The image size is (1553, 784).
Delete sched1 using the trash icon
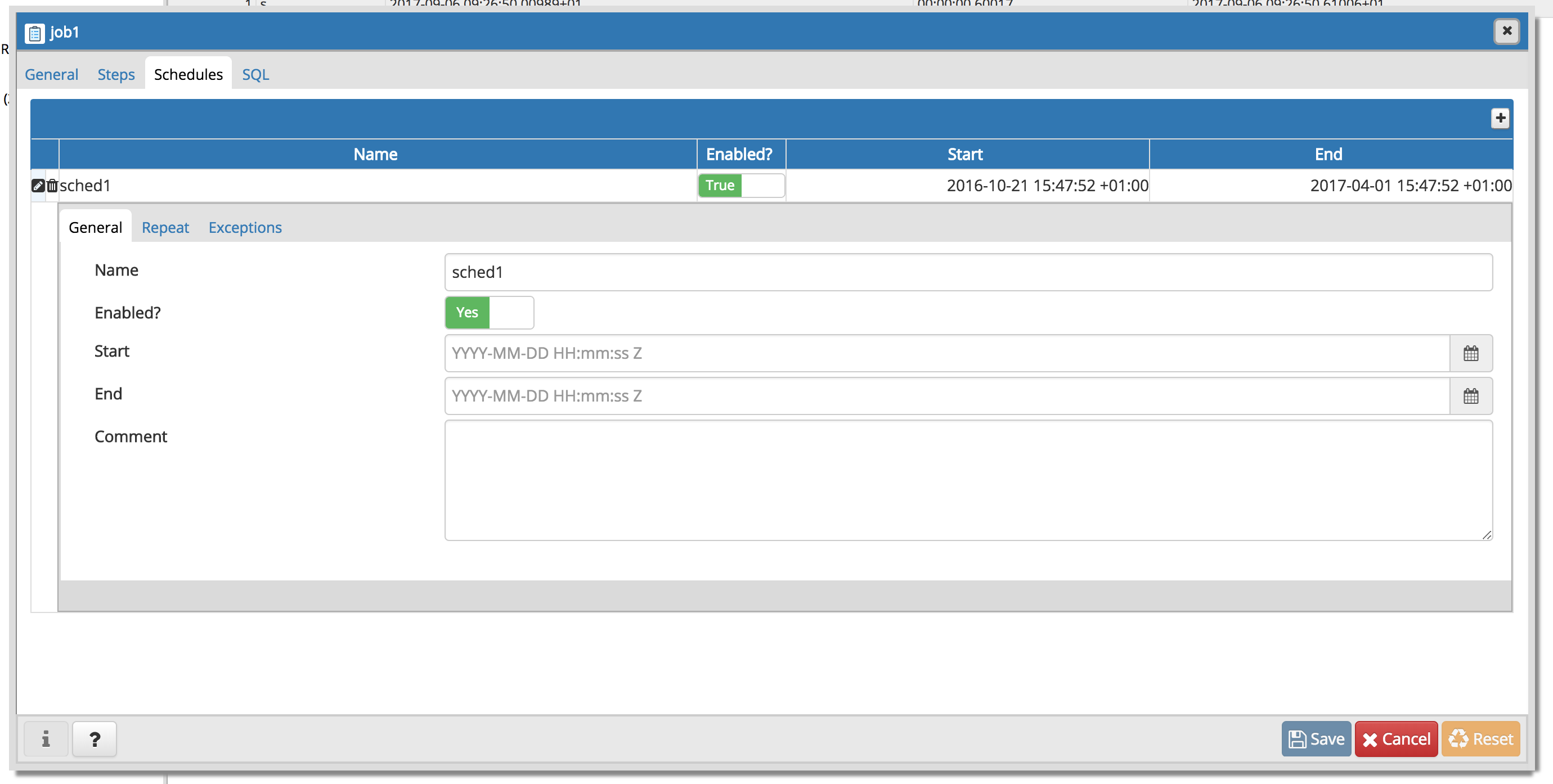click(x=52, y=186)
